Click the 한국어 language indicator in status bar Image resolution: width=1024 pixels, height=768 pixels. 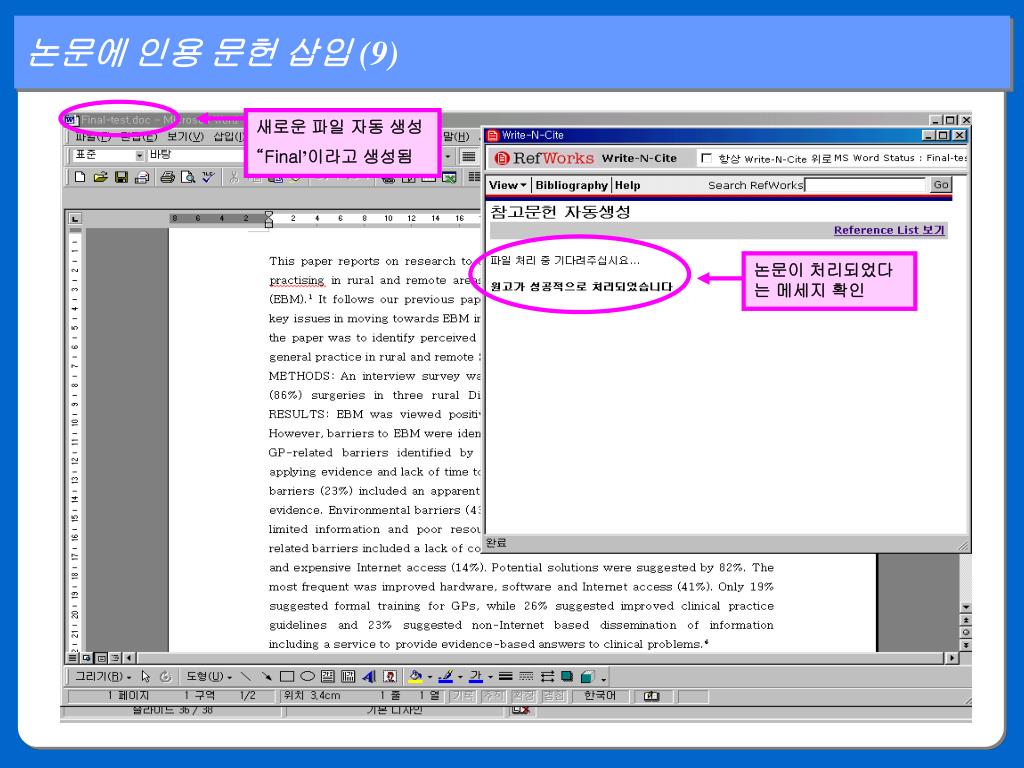(600, 696)
